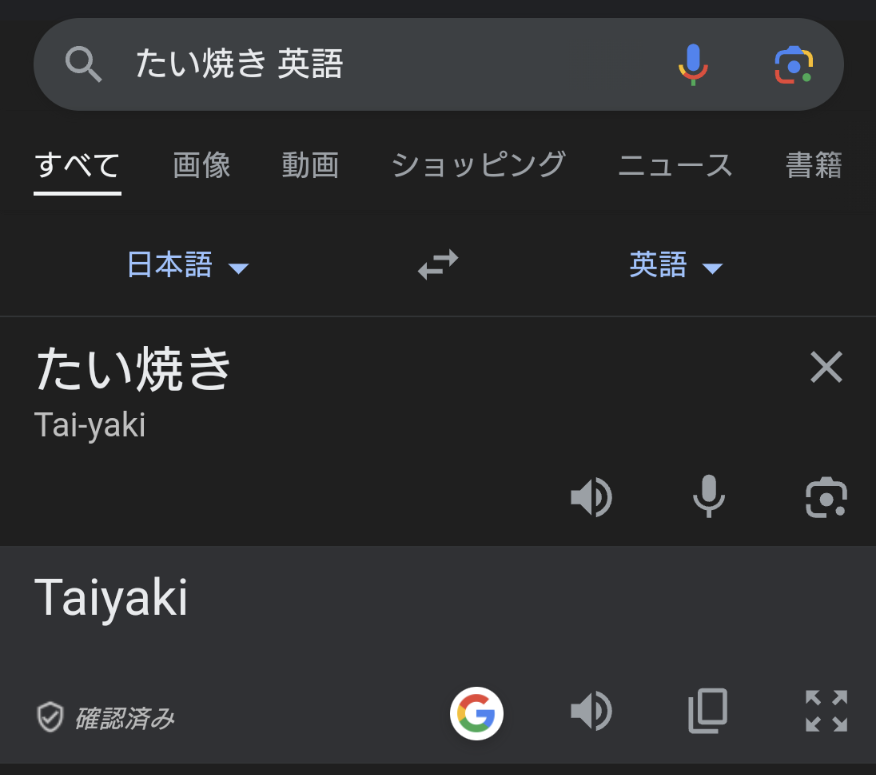Copy the Taiyaki translation
Image resolution: width=876 pixels, height=775 pixels.
[x=708, y=712]
